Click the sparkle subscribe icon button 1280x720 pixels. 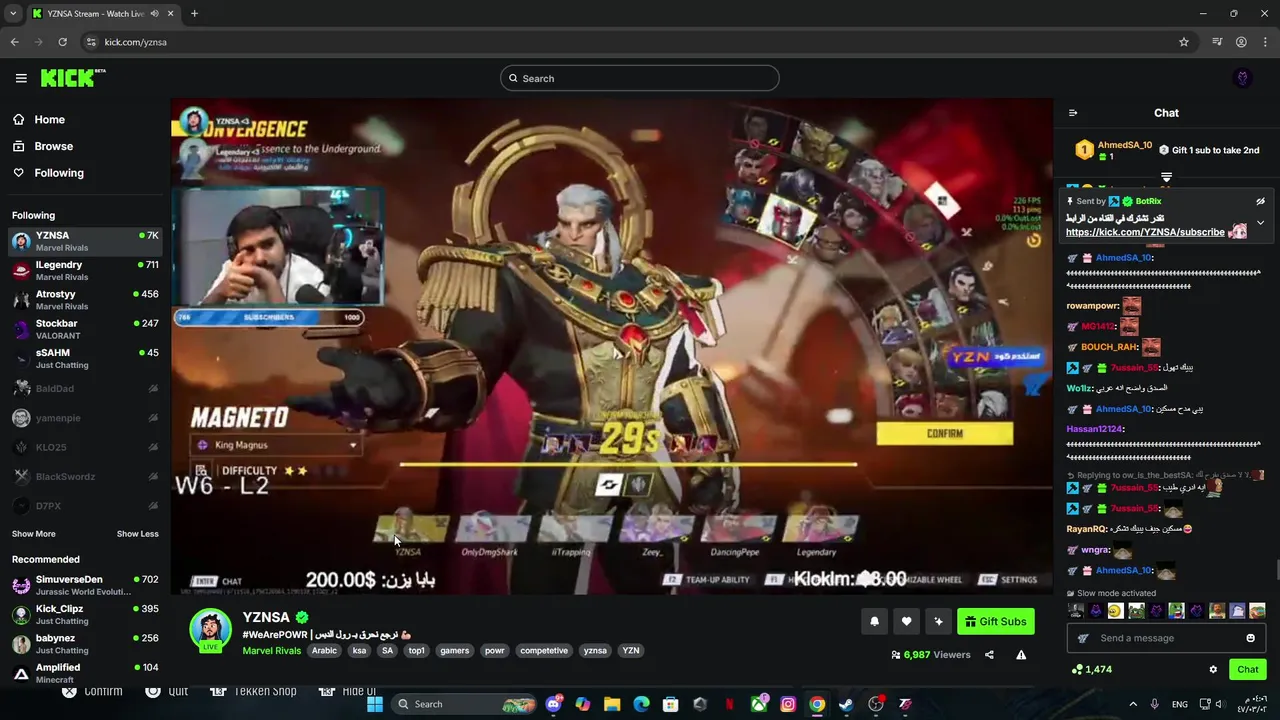938,621
